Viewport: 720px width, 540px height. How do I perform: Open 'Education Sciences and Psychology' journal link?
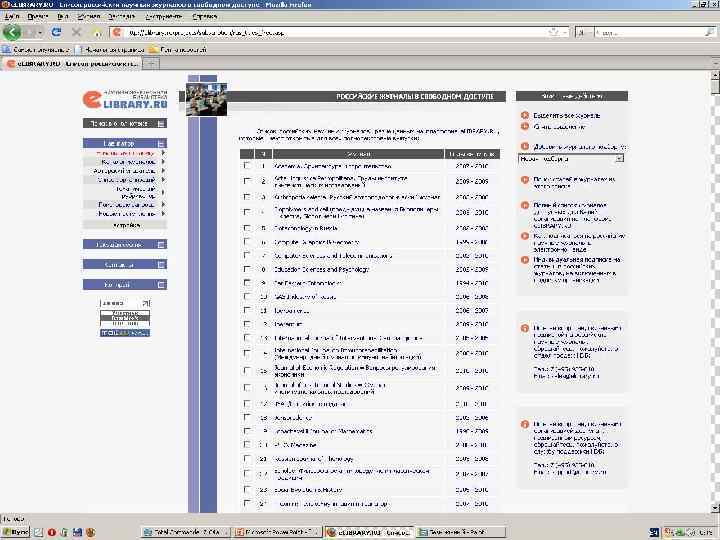321,269
